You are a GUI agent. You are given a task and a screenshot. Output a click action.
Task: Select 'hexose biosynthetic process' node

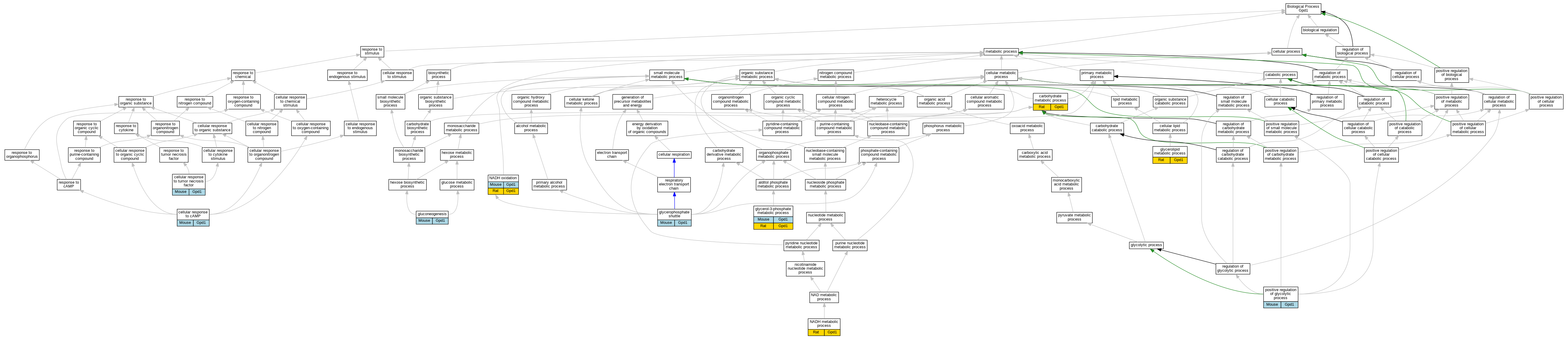click(x=407, y=185)
